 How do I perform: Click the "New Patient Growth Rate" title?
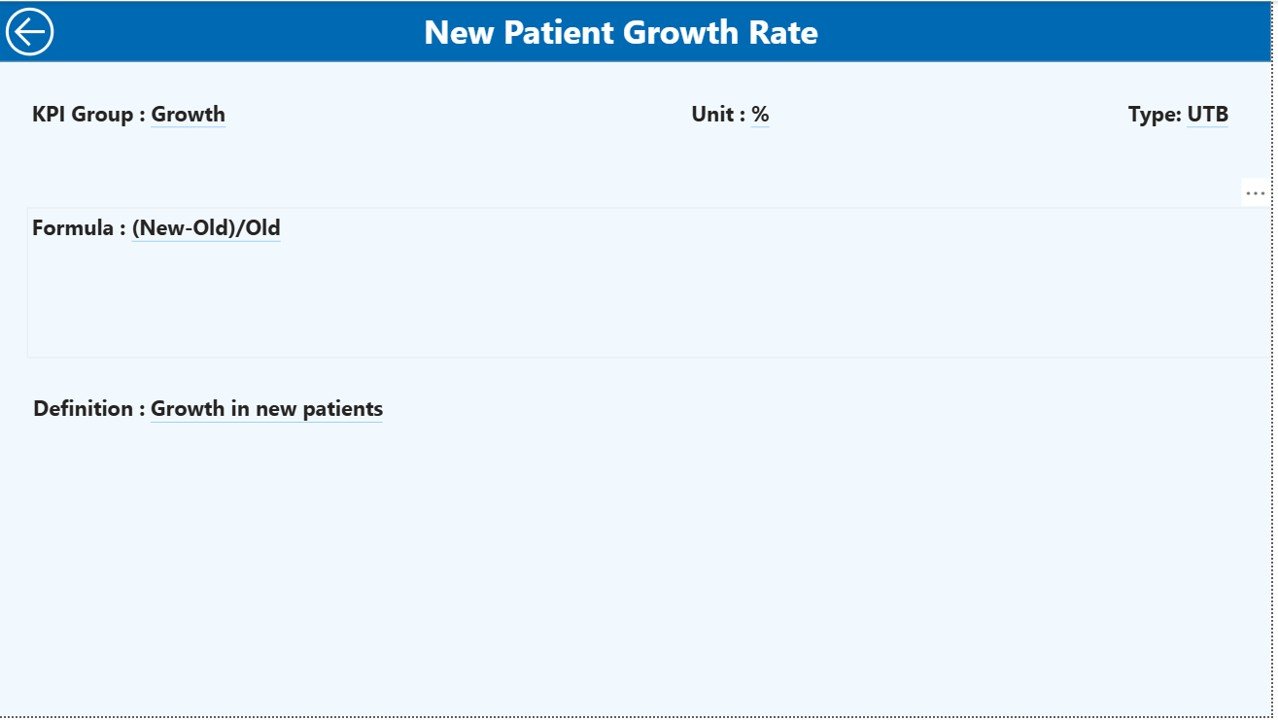point(620,32)
